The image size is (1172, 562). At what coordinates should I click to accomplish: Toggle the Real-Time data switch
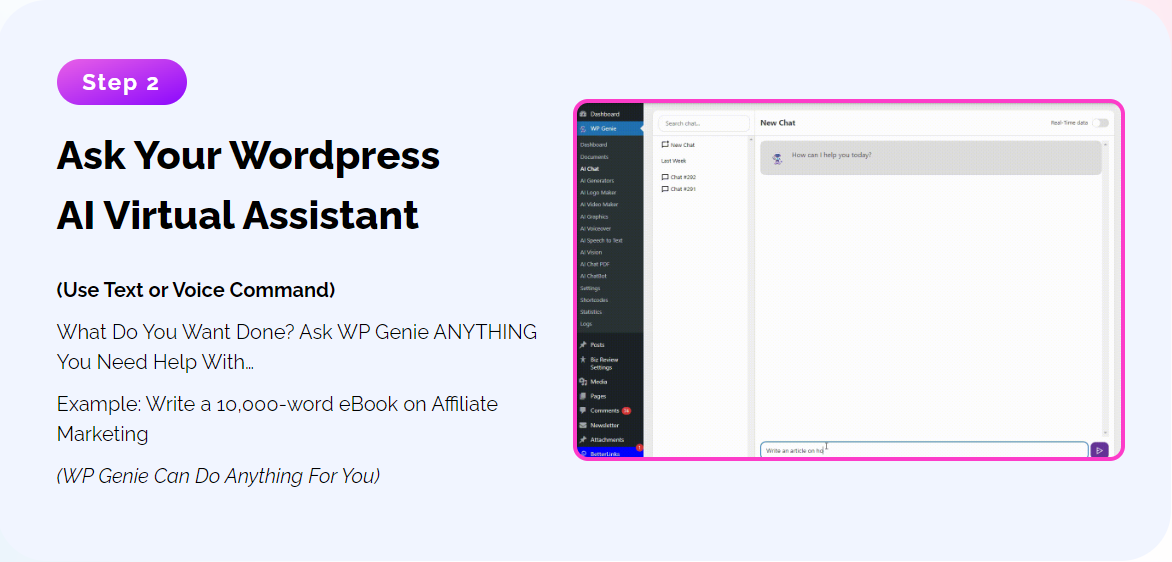tap(1100, 123)
